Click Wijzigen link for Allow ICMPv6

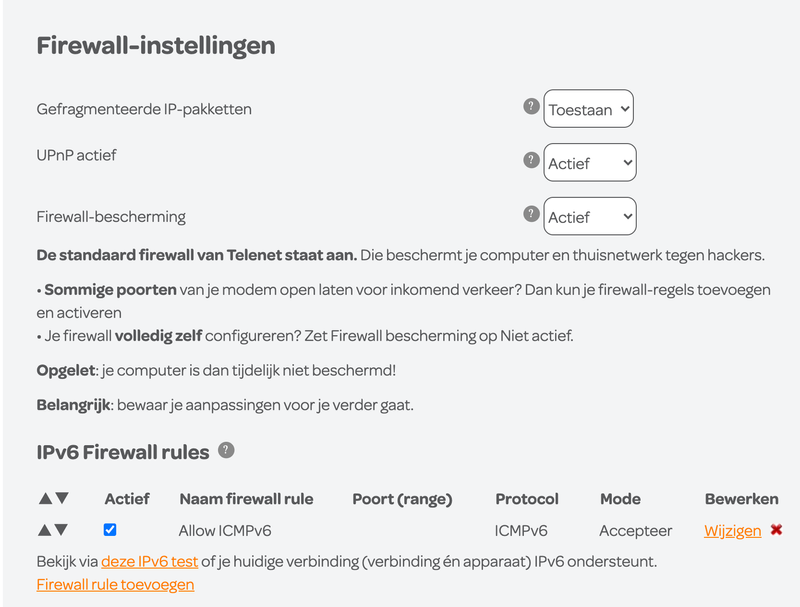[733, 531]
